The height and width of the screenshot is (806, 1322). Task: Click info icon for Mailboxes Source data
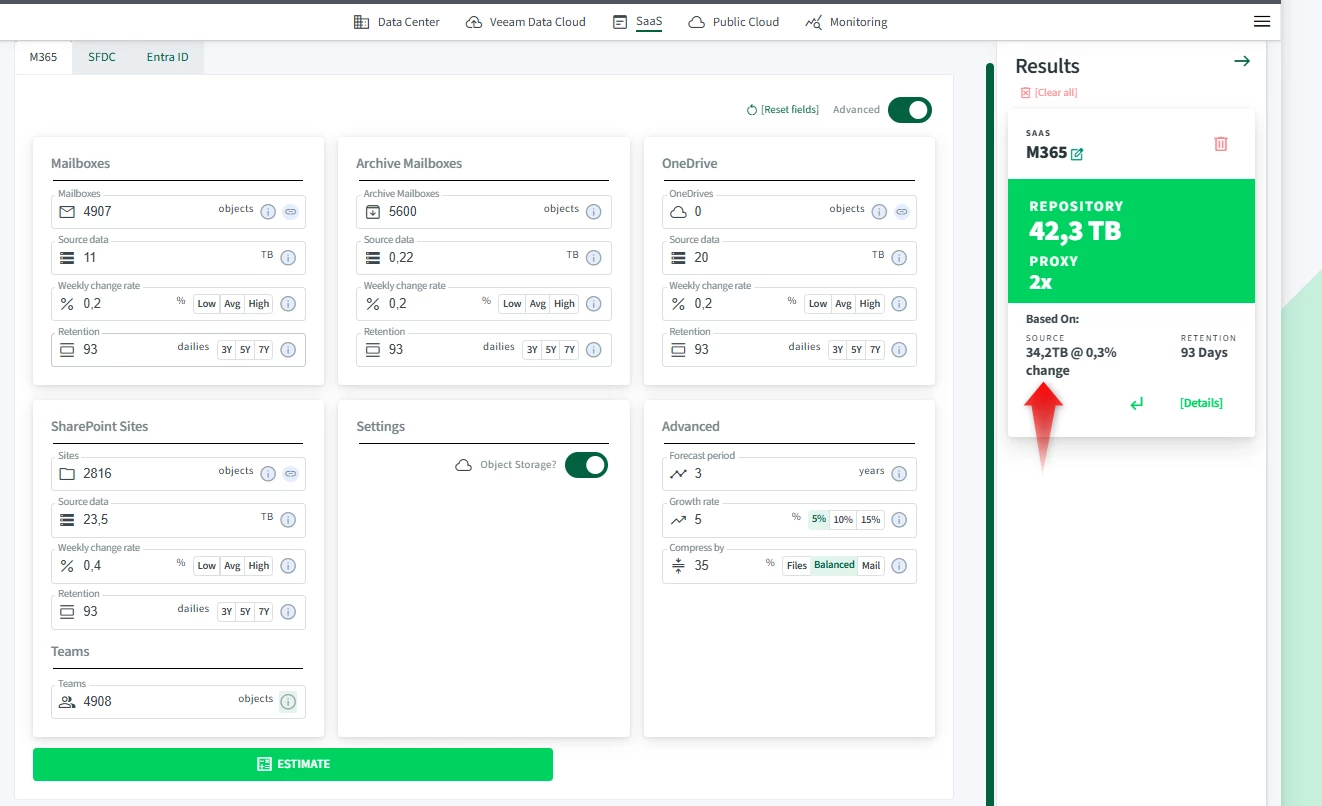point(288,258)
